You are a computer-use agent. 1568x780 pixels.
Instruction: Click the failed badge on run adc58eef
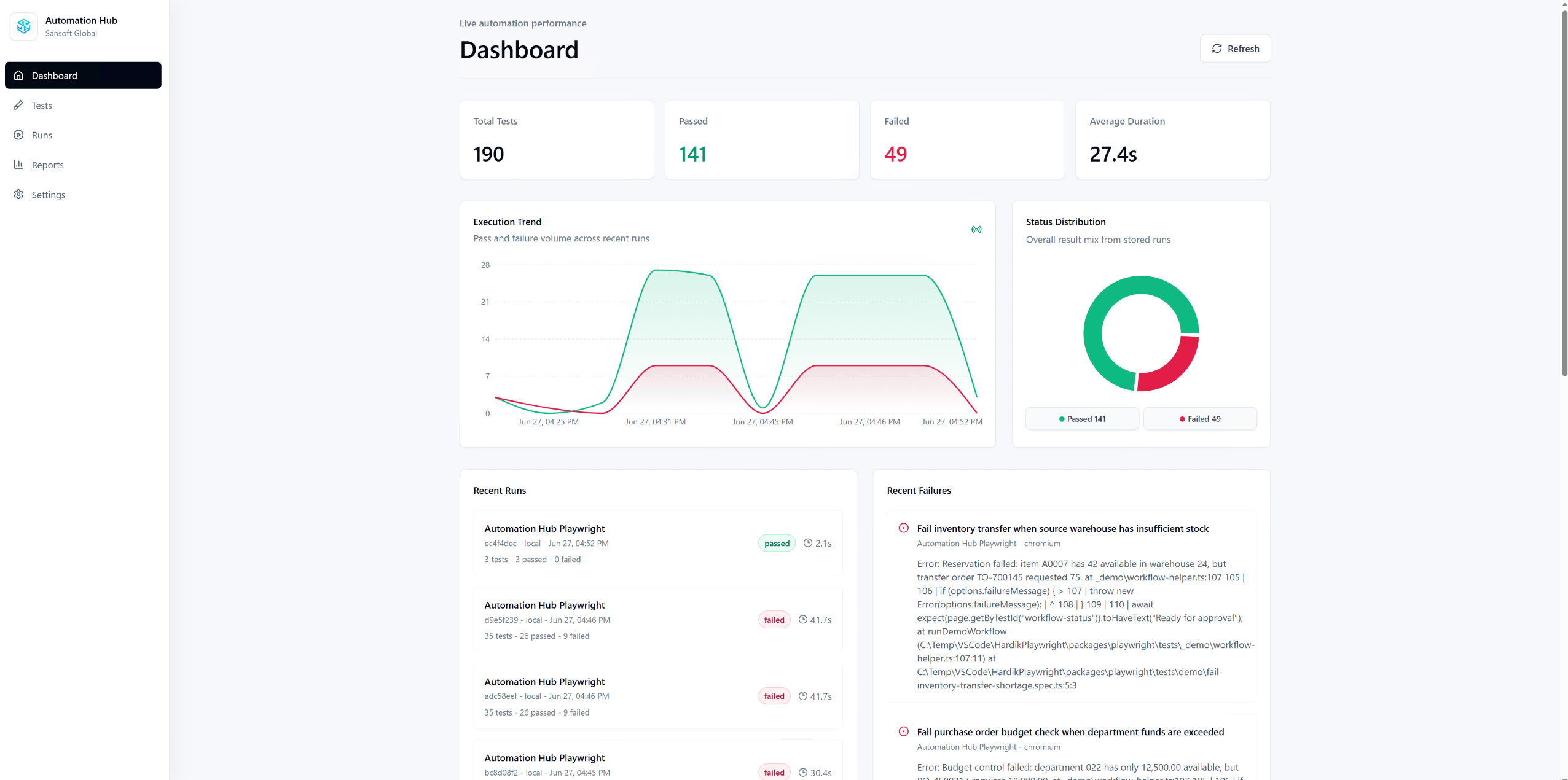[x=774, y=696]
